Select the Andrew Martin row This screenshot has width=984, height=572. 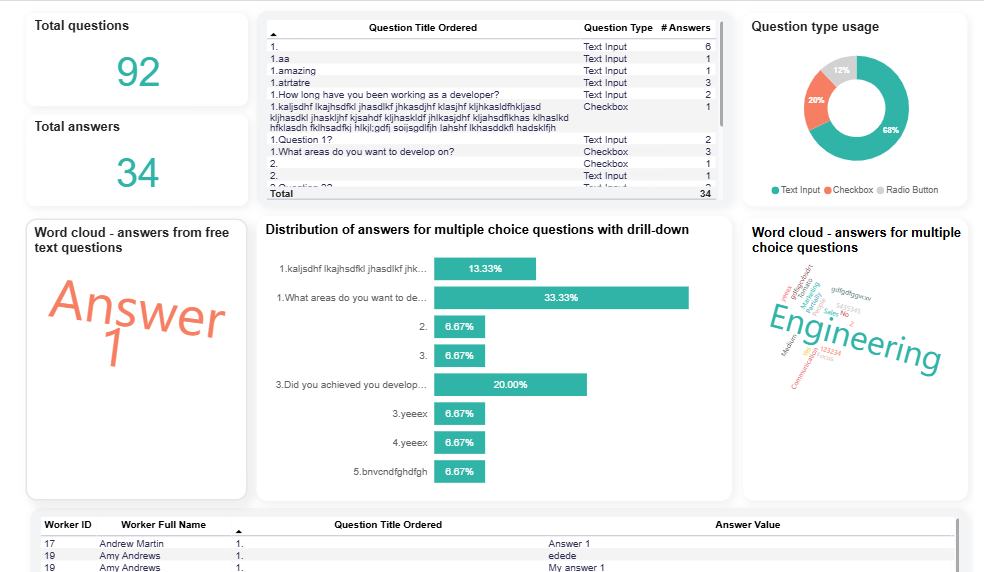pyautogui.click(x=131, y=544)
